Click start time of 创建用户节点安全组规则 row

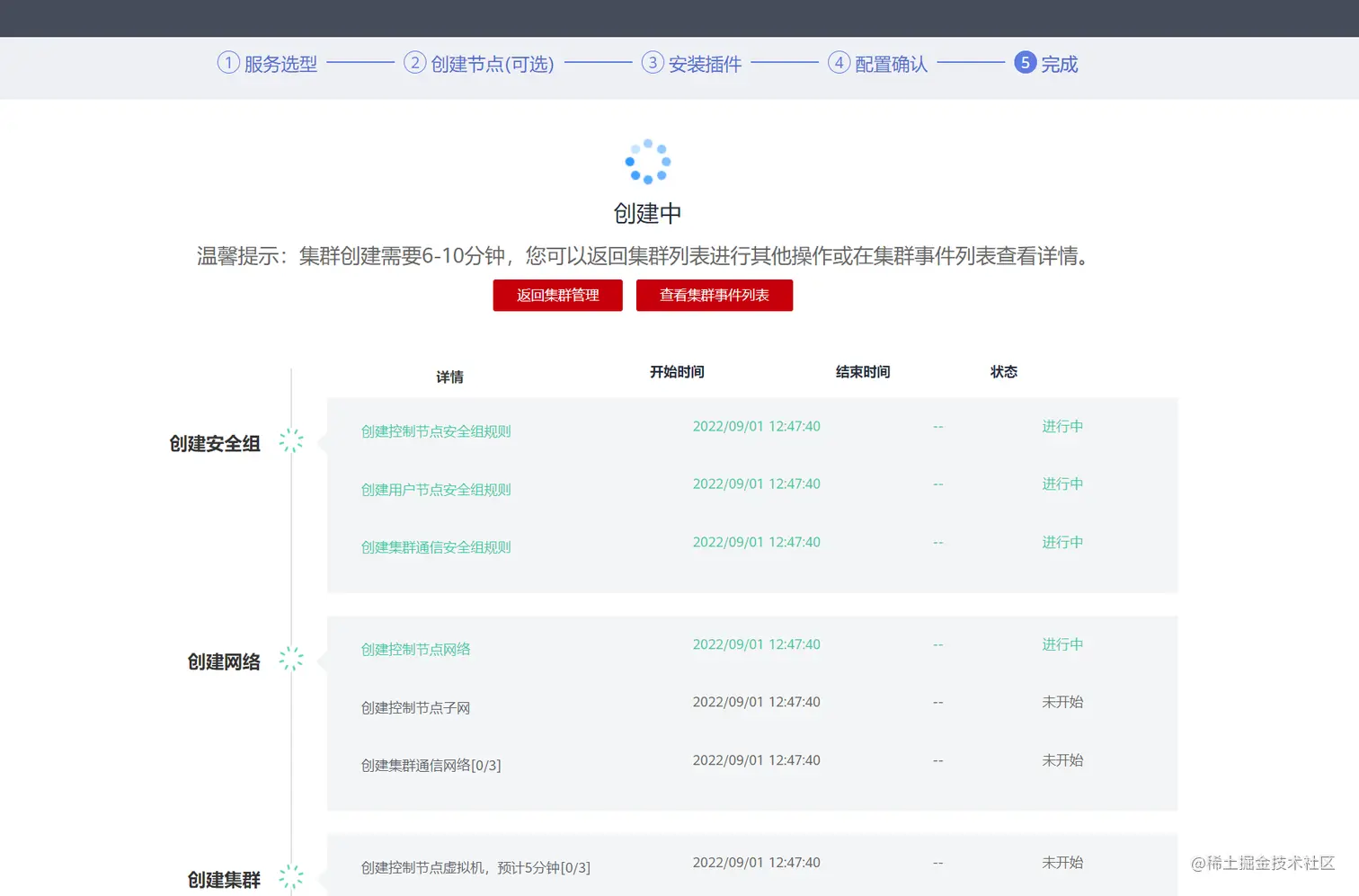(x=757, y=483)
